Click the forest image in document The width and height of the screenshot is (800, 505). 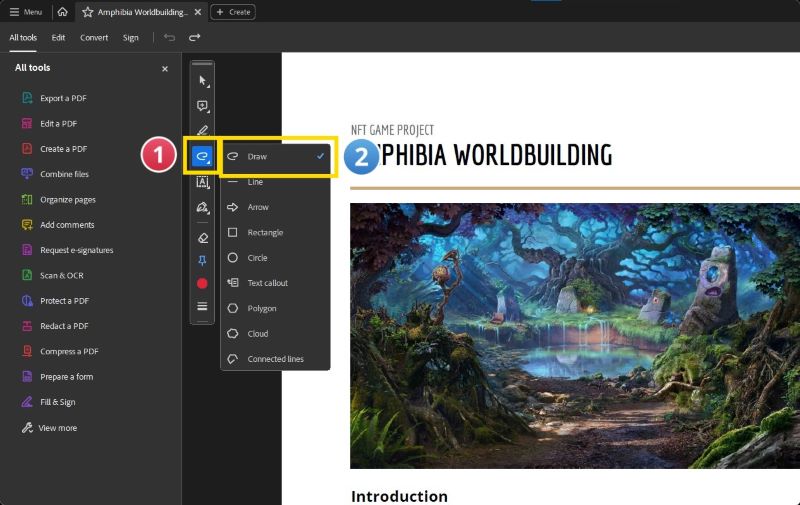pos(575,336)
